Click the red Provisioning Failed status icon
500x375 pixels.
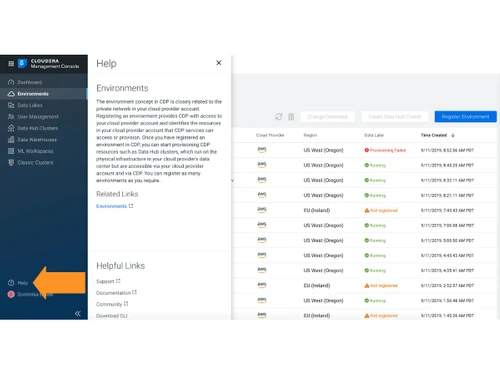(x=367, y=150)
